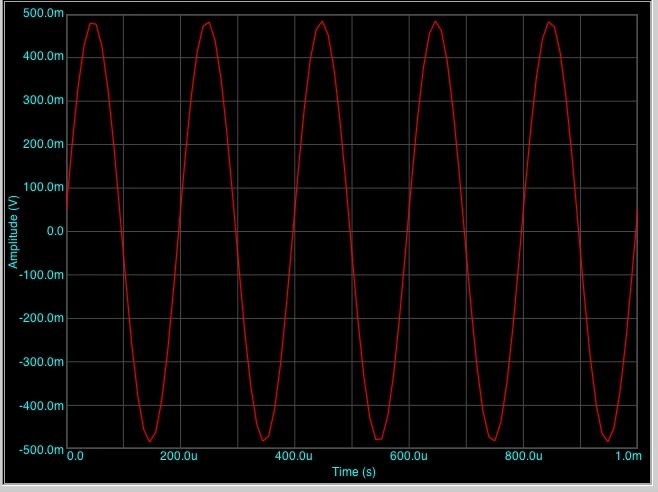Click the Time (s) axis title
Image resolution: width=658 pixels, height=492 pixels.
(x=354, y=472)
